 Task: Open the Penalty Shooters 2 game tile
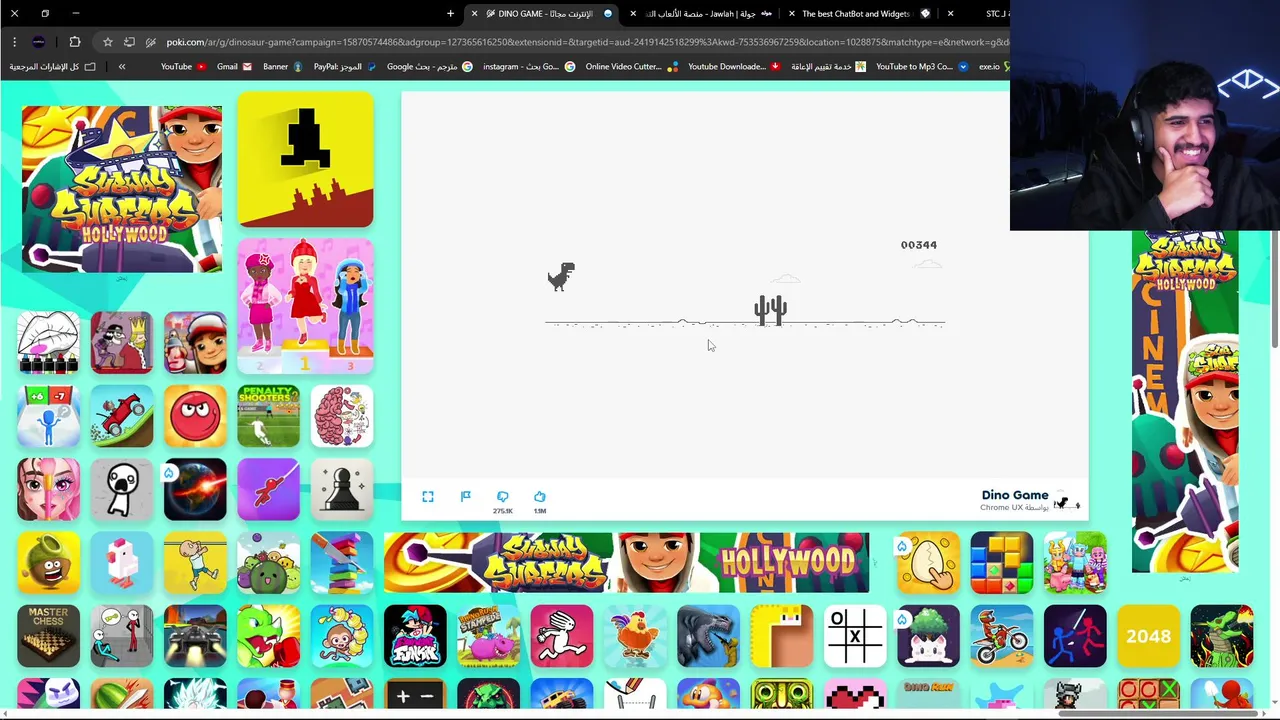(268, 416)
